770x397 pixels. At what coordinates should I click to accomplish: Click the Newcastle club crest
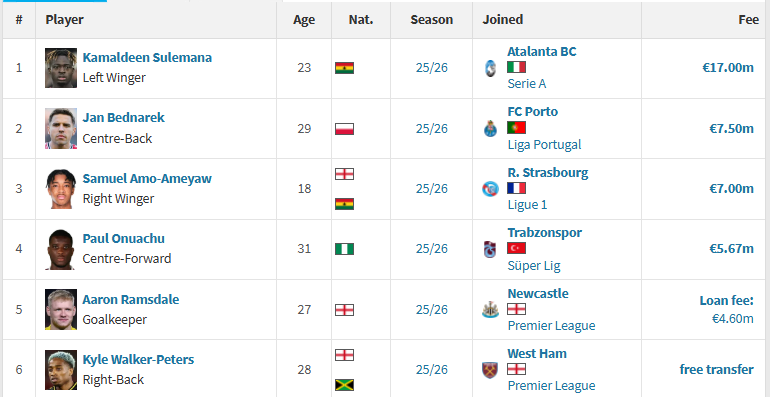[x=490, y=310]
